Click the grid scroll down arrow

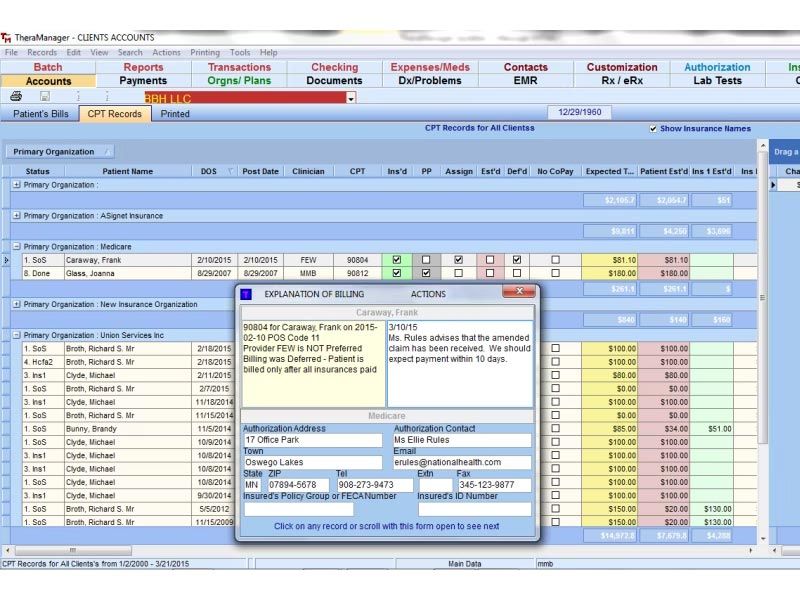(x=763, y=539)
